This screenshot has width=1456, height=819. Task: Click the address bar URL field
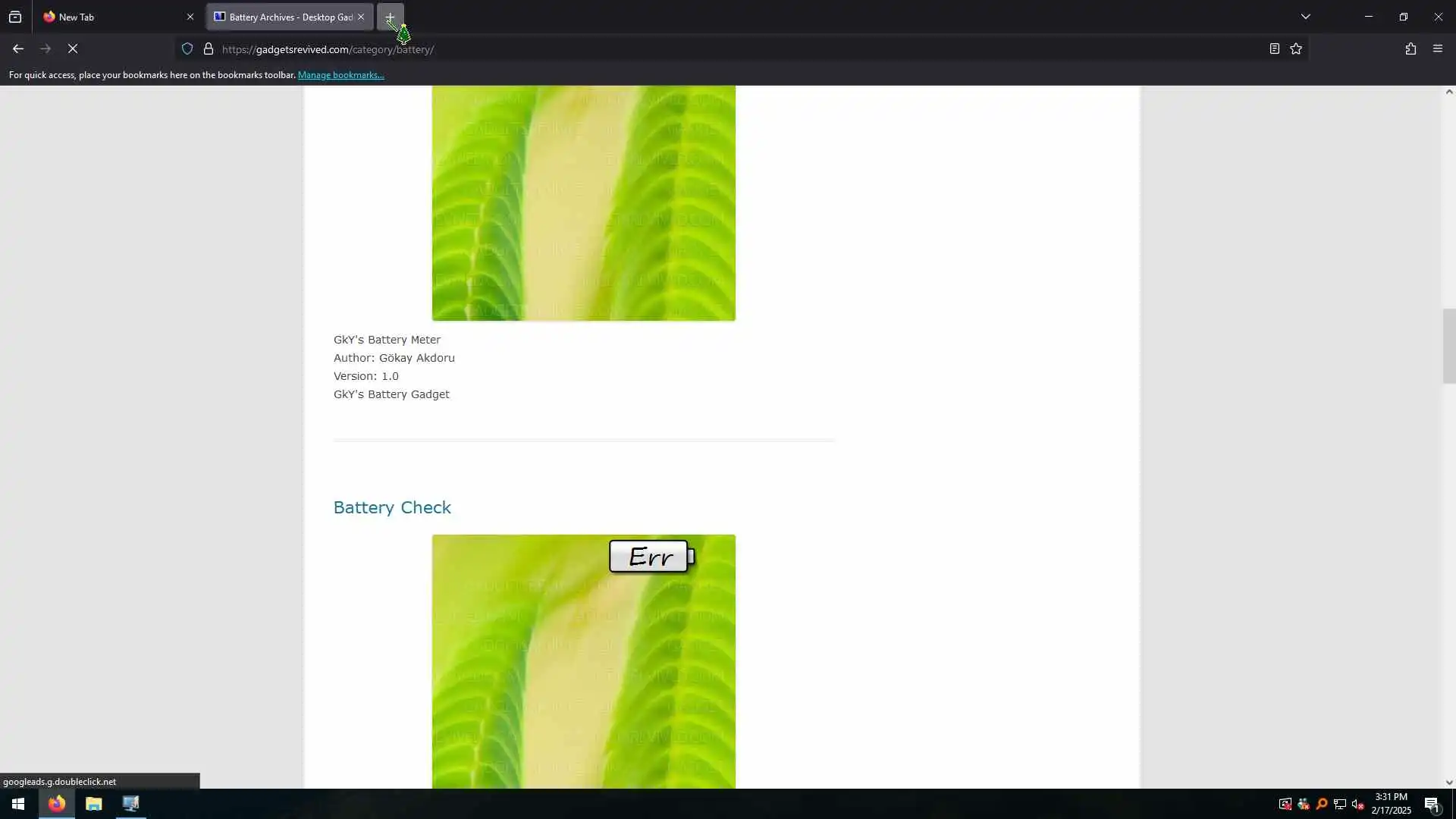tap(682, 49)
